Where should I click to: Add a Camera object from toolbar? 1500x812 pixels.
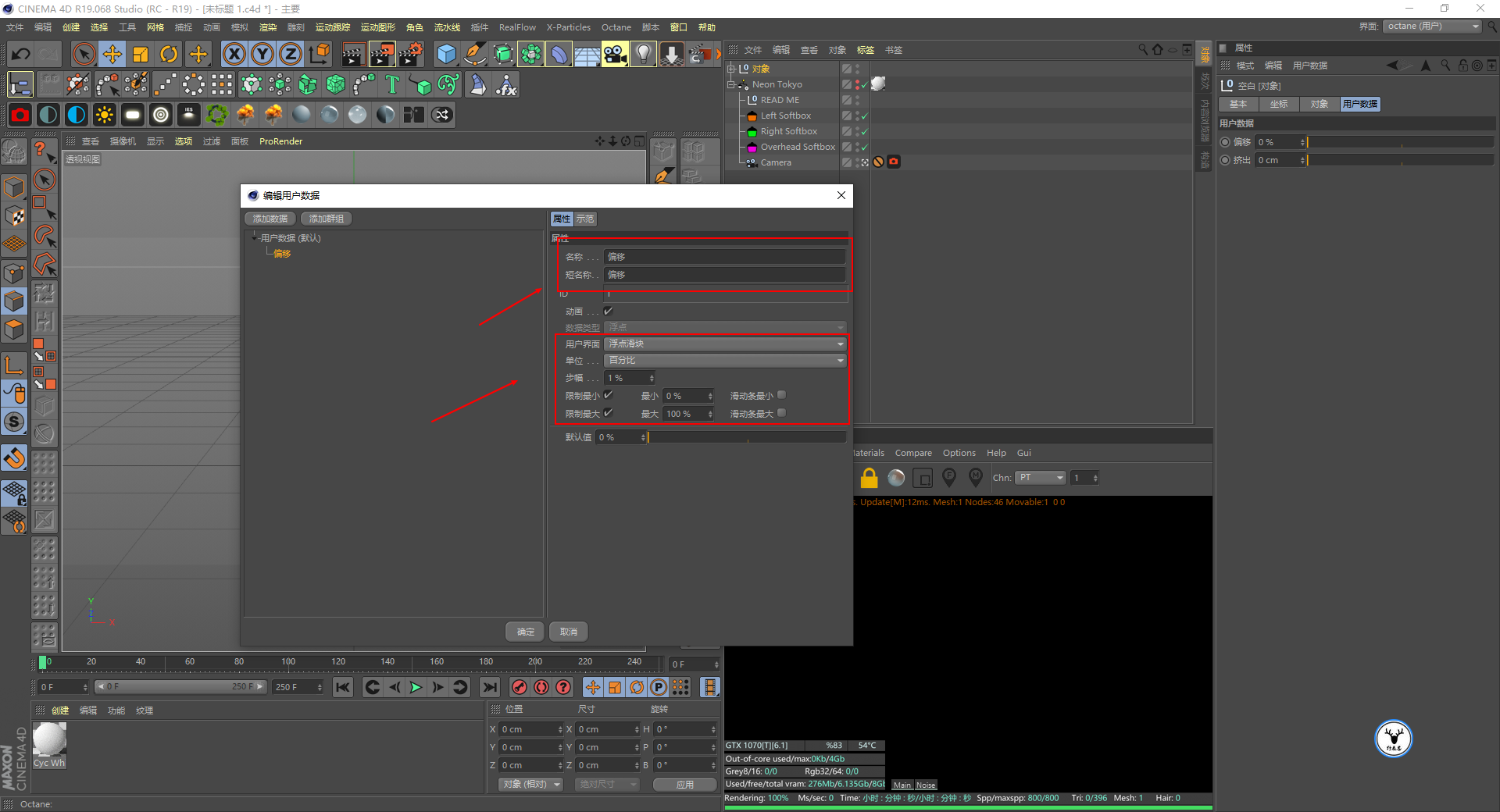pyautogui.click(x=615, y=54)
